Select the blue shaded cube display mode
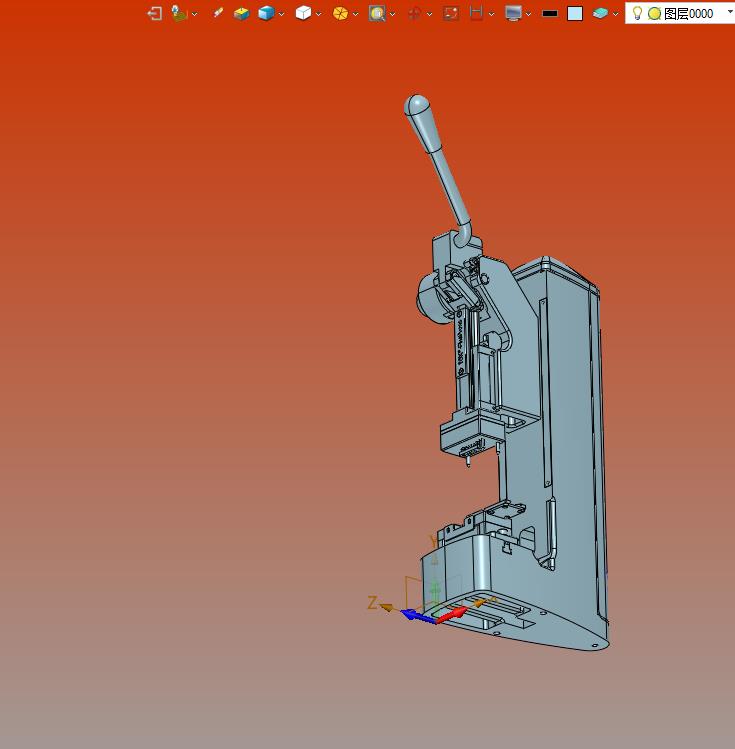Screen dimensions: 735x749 click(x=266, y=13)
